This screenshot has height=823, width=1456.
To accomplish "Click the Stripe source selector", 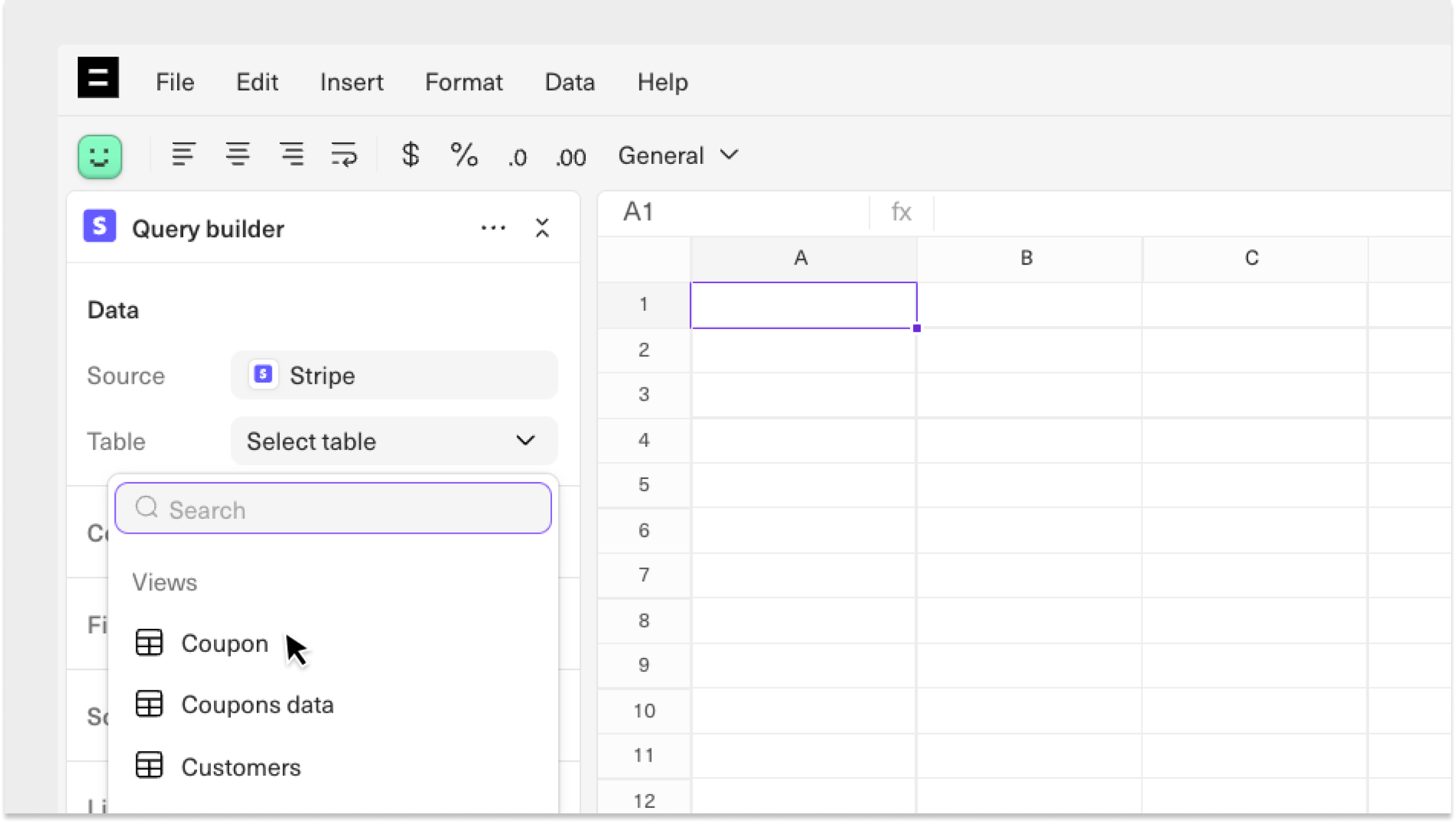I will tap(394, 375).
